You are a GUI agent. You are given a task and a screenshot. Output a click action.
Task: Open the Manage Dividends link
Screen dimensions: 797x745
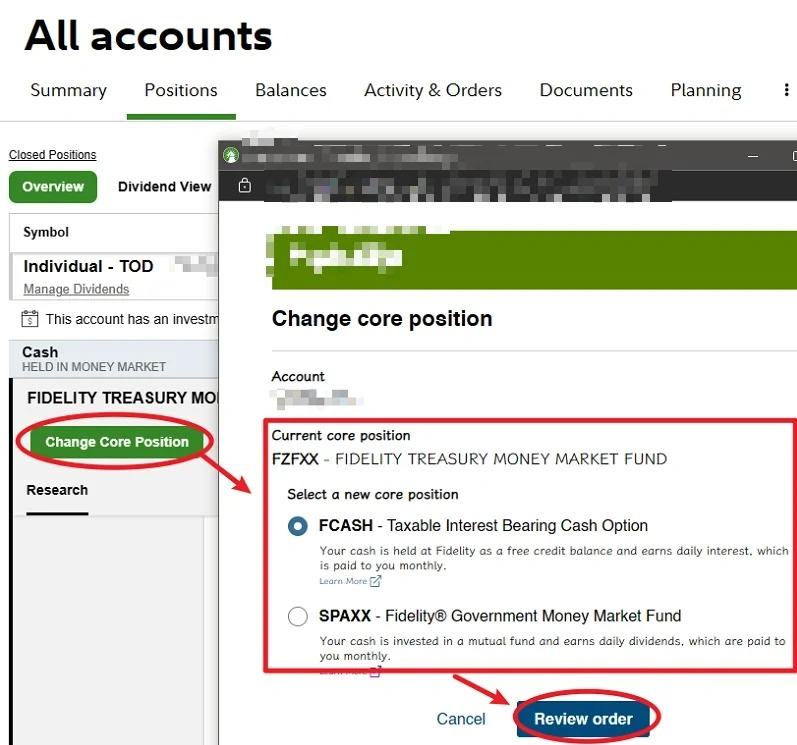[x=76, y=289]
